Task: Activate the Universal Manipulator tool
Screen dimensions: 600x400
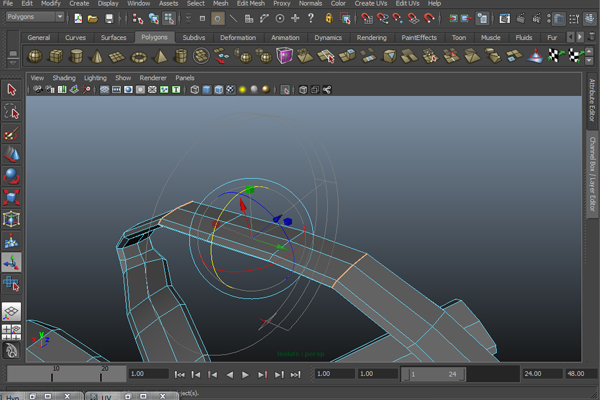Action: point(11,219)
